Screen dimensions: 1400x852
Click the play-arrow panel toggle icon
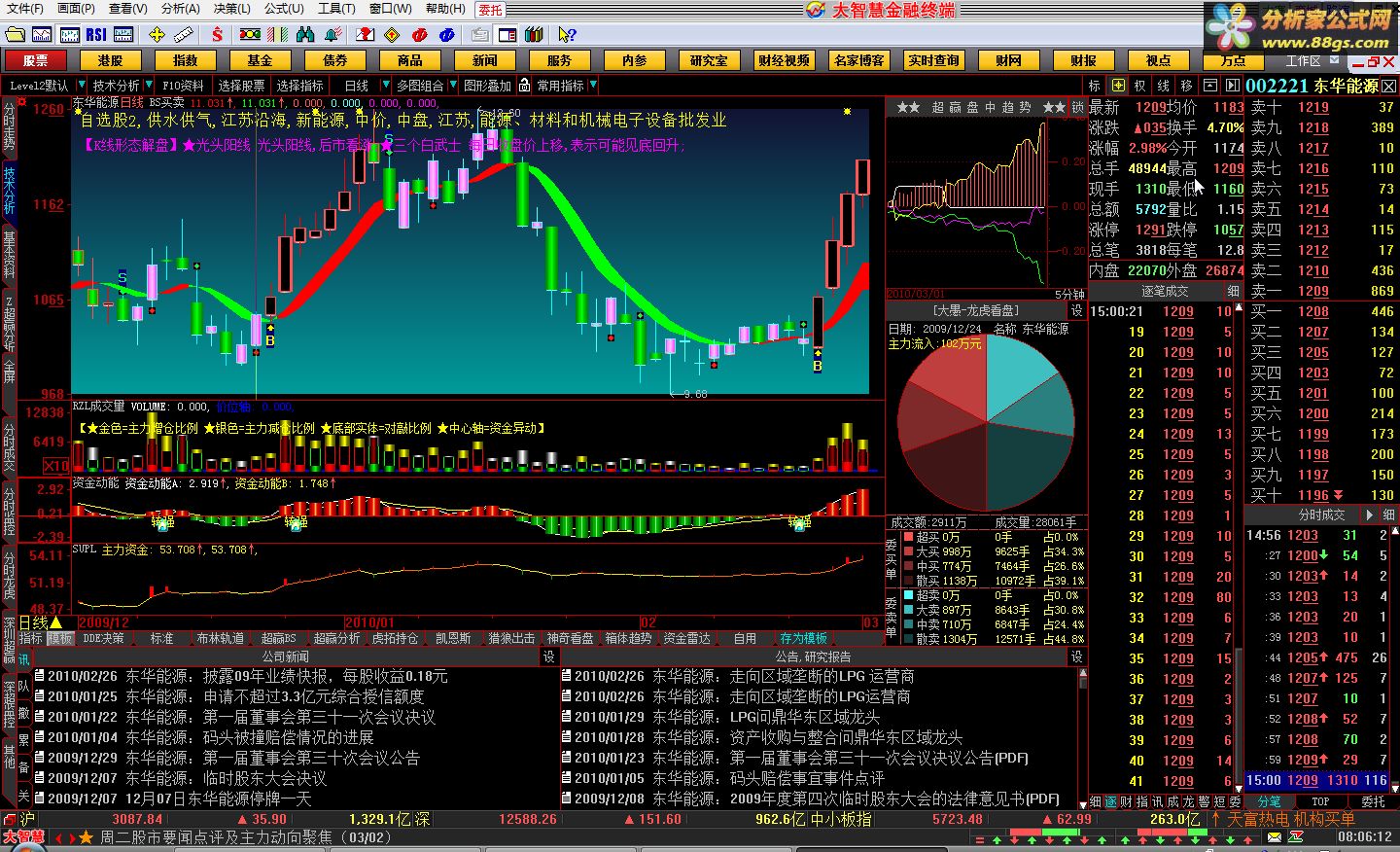click(1233, 86)
